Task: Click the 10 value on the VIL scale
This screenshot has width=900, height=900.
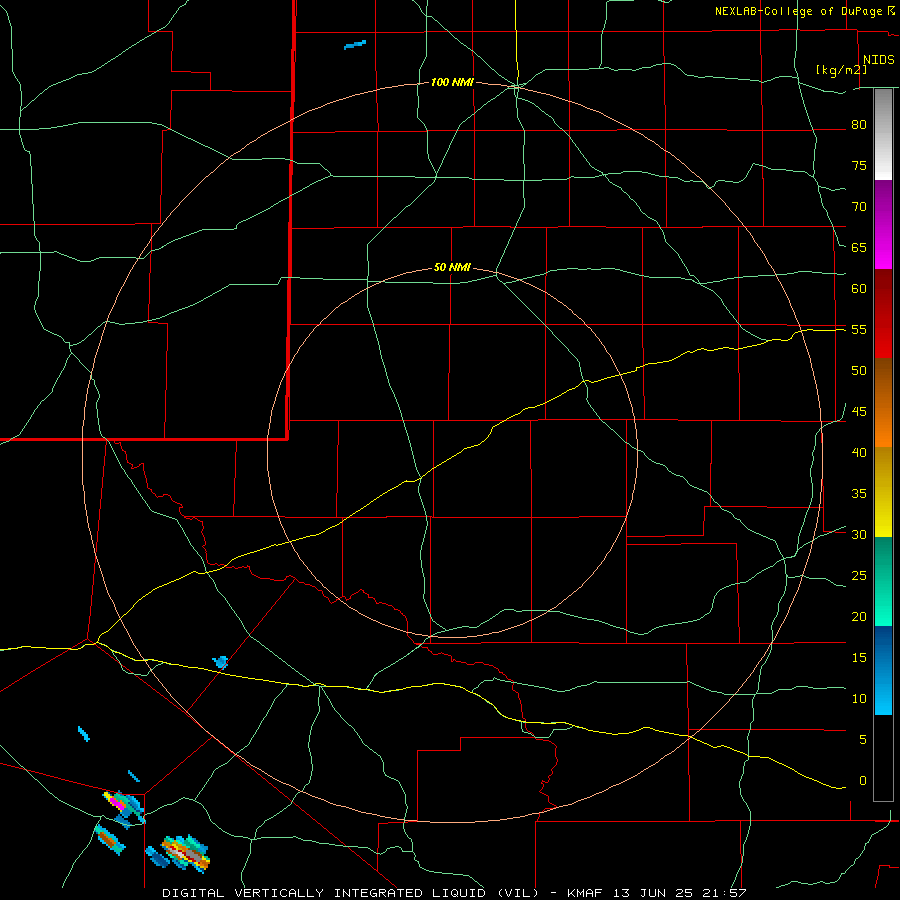Action: 859,699
